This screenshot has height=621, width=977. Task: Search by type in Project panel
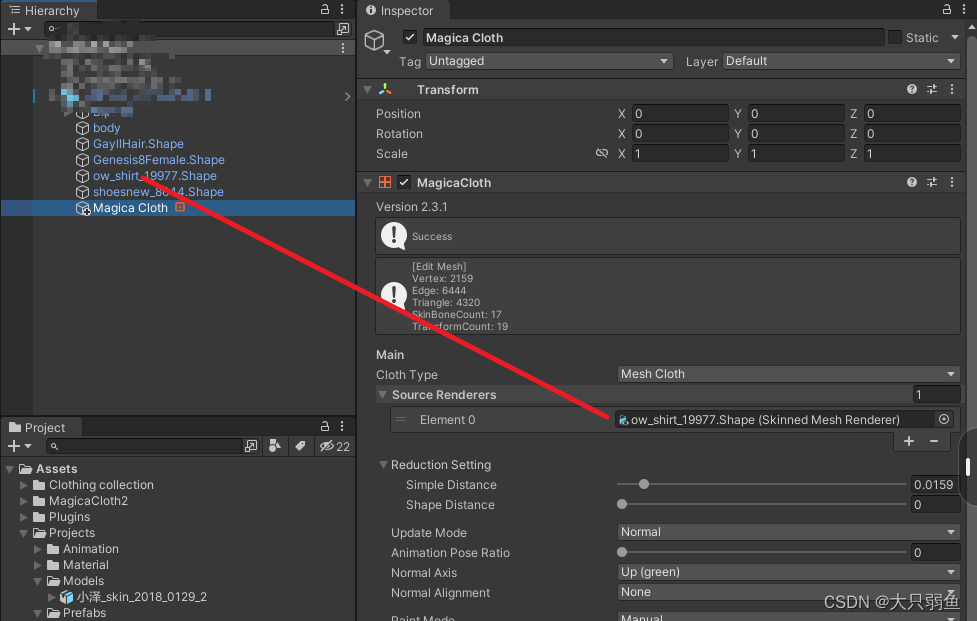click(274, 446)
